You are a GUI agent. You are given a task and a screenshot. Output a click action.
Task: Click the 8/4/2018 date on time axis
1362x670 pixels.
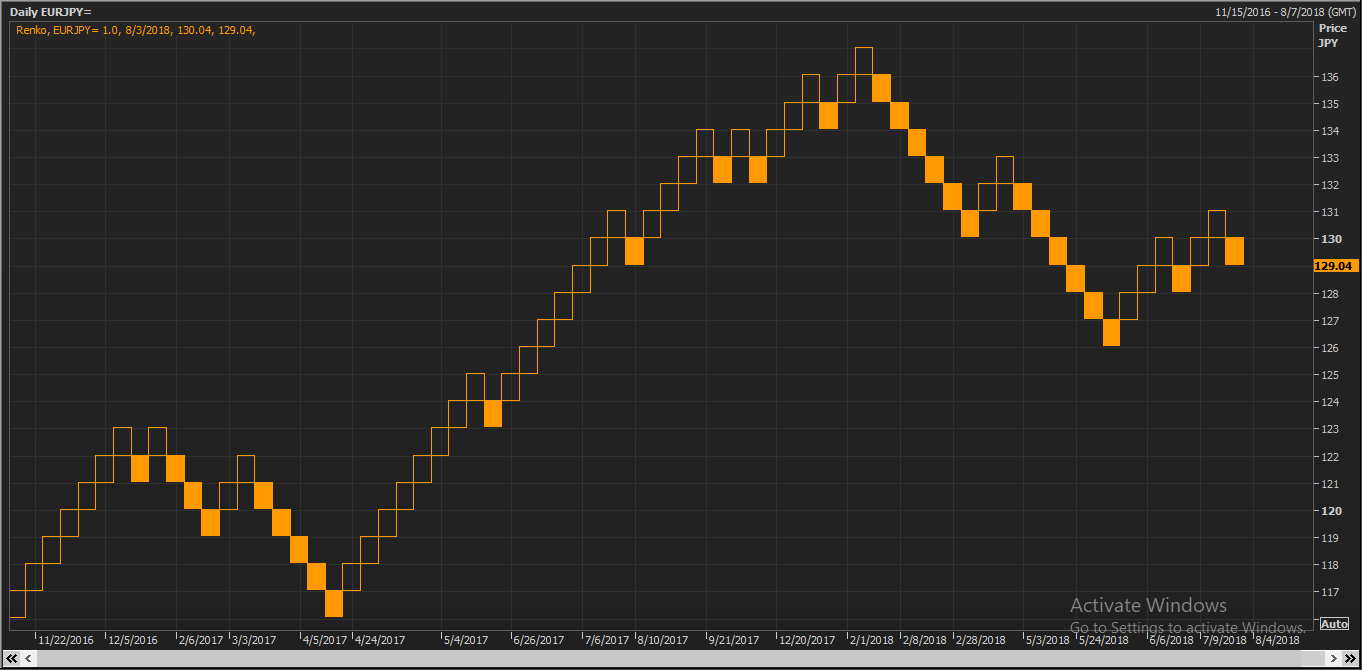click(x=1277, y=640)
